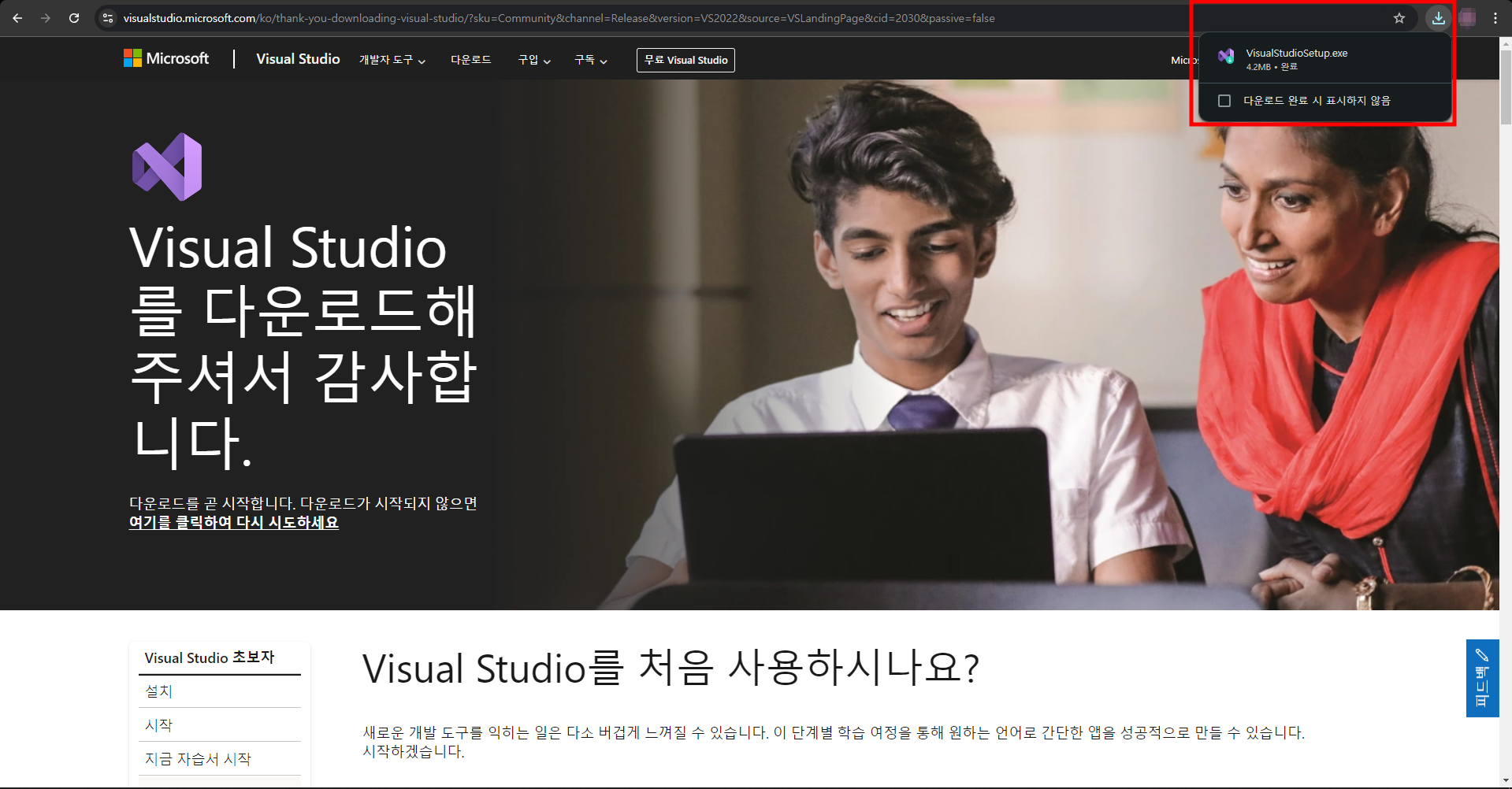This screenshot has height=789, width=1512.
Task: Click the VisualStudioSetup.exe file name text
Action: [1296, 53]
